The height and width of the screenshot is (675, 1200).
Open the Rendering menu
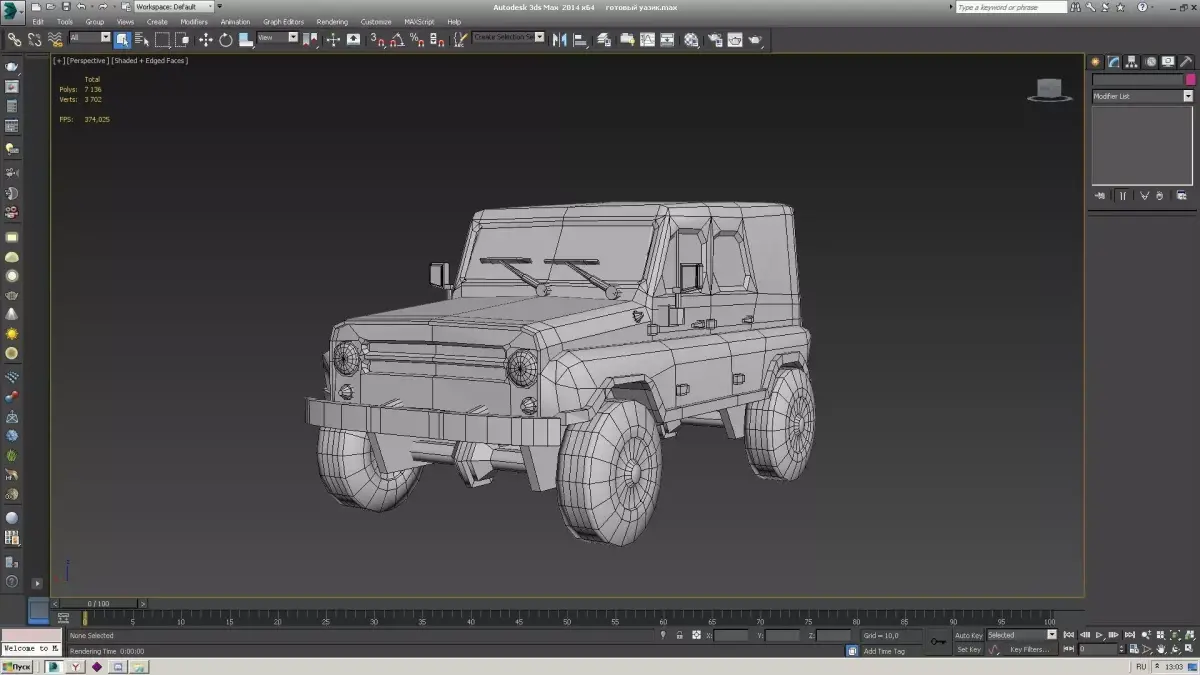point(332,21)
